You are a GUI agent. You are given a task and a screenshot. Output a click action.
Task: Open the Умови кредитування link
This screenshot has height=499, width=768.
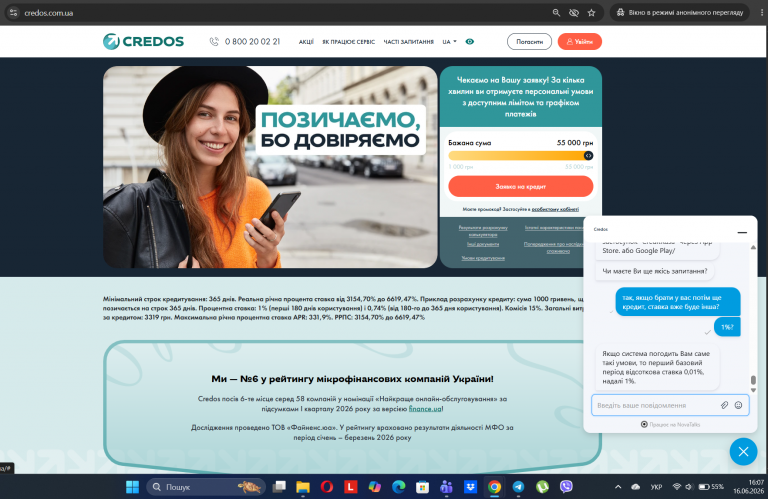click(483, 258)
